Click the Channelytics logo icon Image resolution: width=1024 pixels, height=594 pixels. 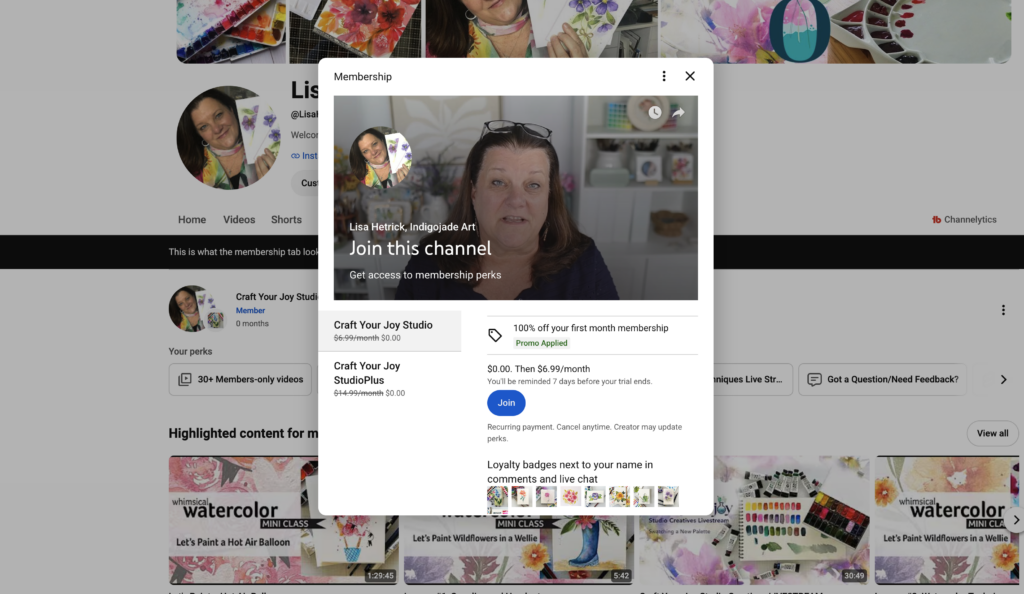point(936,219)
